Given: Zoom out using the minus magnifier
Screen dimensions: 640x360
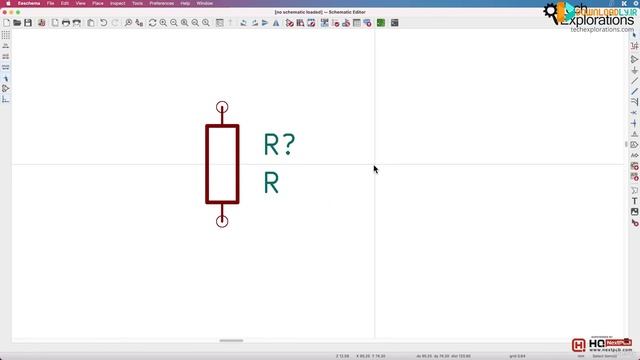Looking at the screenshot, I should pyautogui.click(x=174, y=23).
